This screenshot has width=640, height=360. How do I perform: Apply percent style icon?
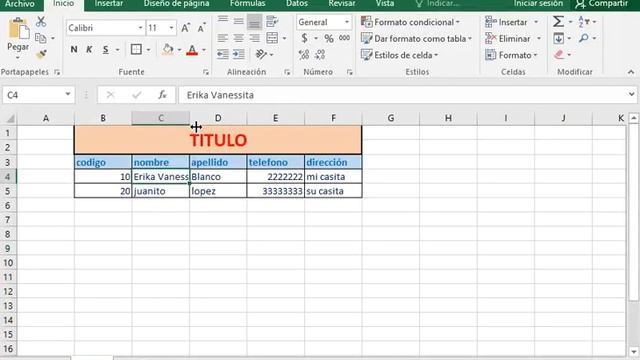(x=329, y=38)
